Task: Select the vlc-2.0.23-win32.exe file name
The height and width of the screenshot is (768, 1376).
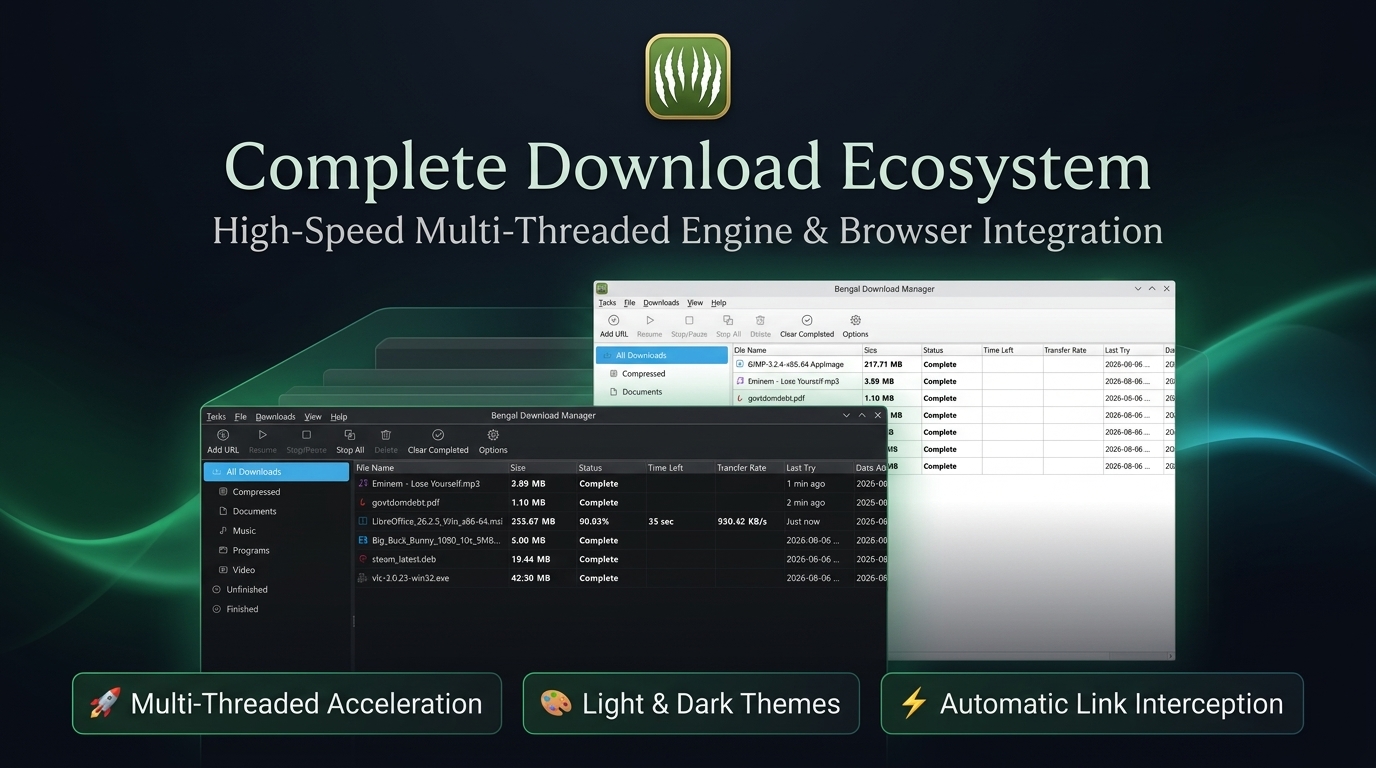Action: click(x=411, y=579)
